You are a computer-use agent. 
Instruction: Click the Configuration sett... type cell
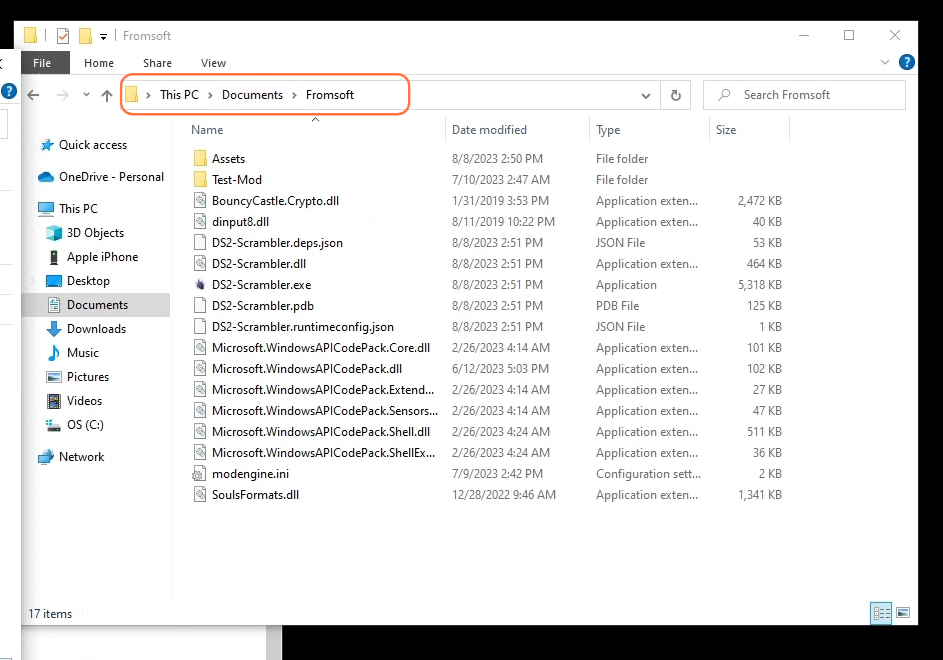(648, 474)
